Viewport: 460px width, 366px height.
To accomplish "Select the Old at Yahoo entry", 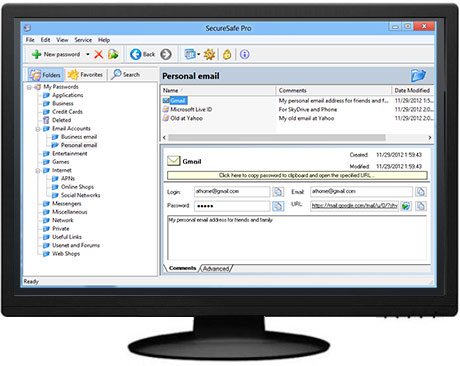I will pyautogui.click(x=186, y=118).
